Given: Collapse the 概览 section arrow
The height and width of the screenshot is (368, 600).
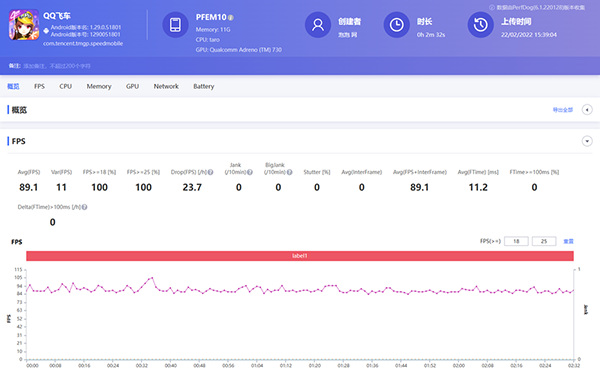Looking at the screenshot, I should coord(587,110).
